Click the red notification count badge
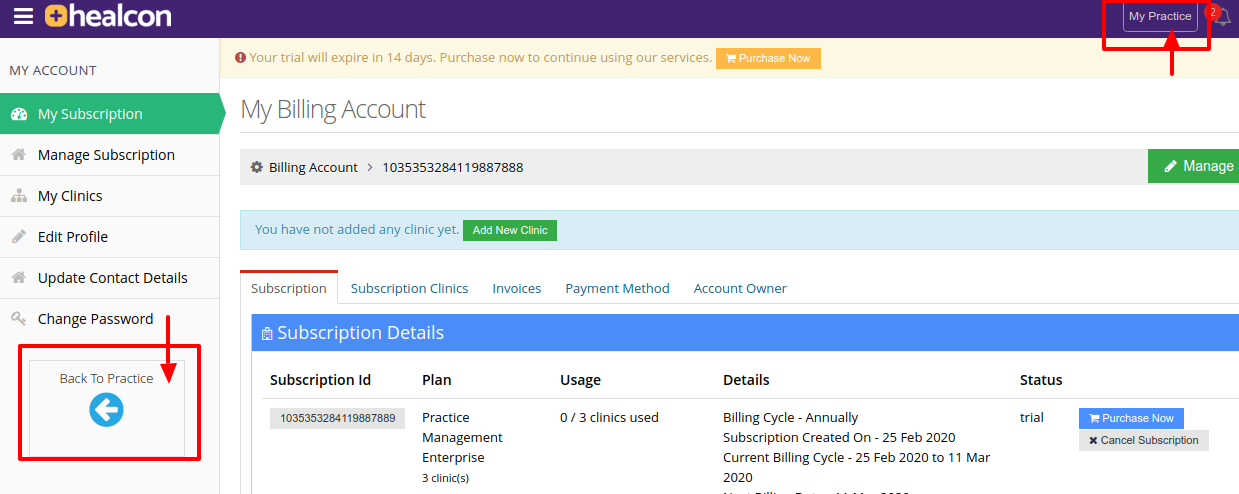The image size is (1239, 494). (x=1213, y=12)
